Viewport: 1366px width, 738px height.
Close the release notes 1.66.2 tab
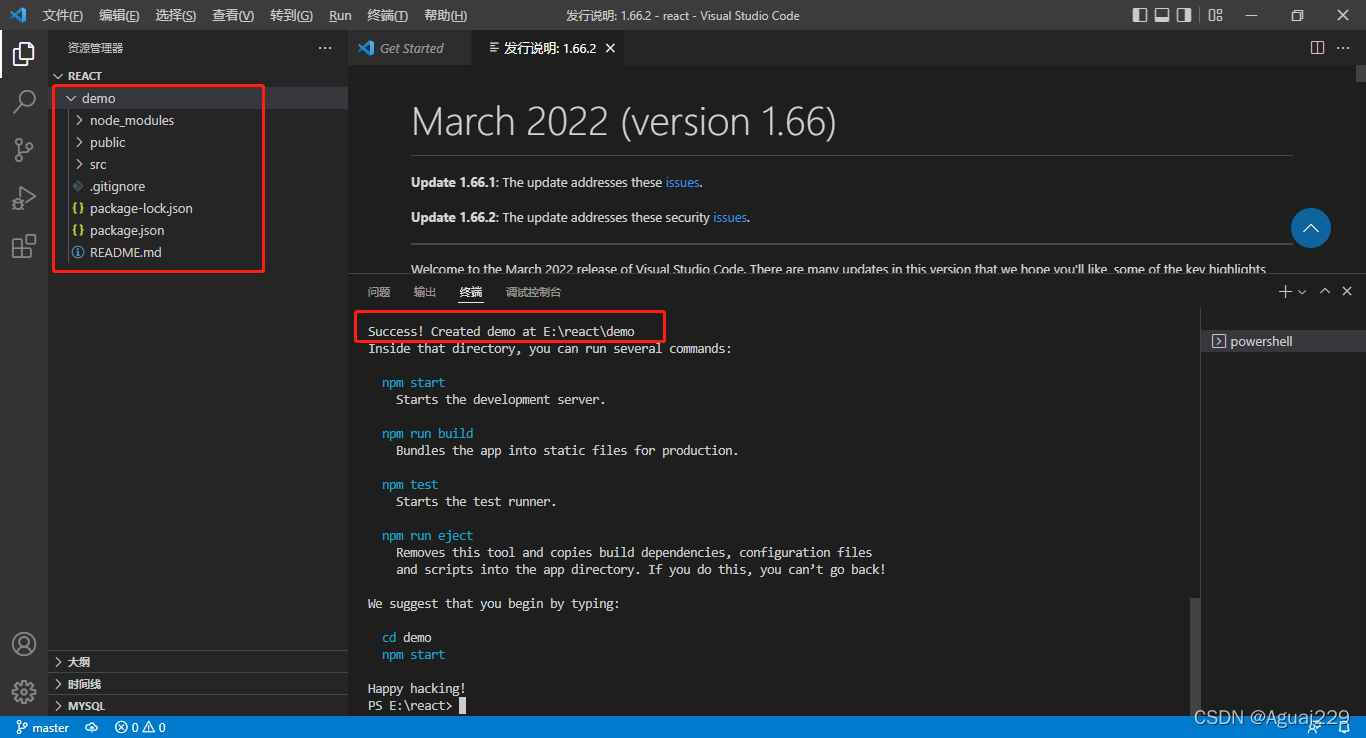click(x=610, y=48)
